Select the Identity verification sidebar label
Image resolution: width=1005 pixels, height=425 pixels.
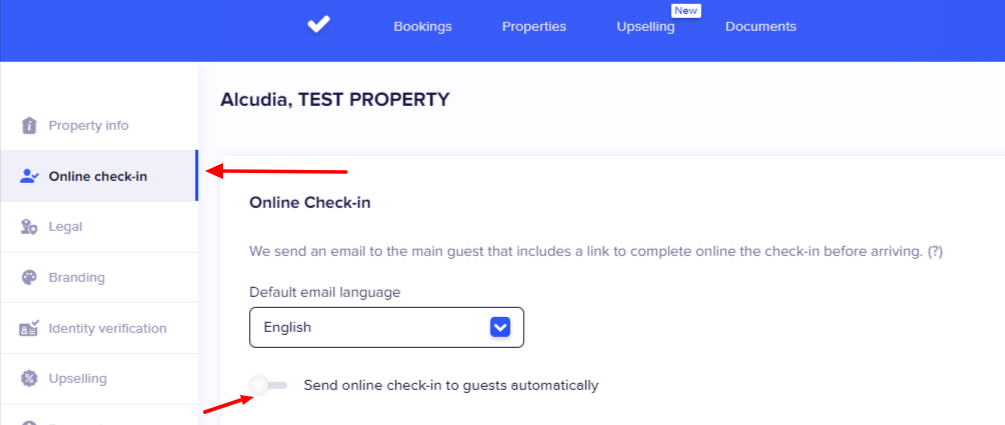pos(108,328)
